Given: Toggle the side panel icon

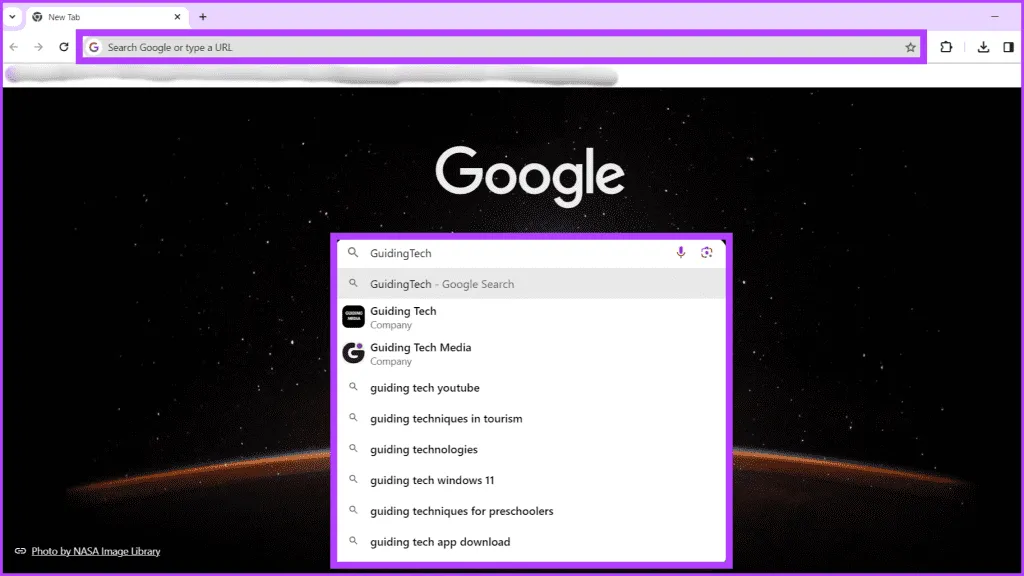Looking at the screenshot, I should [1008, 47].
